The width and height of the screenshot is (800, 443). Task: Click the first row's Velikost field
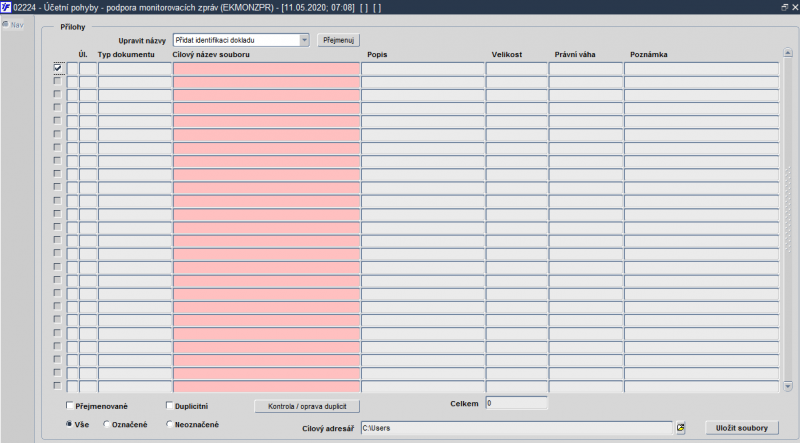pyautogui.click(x=516, y=68)
